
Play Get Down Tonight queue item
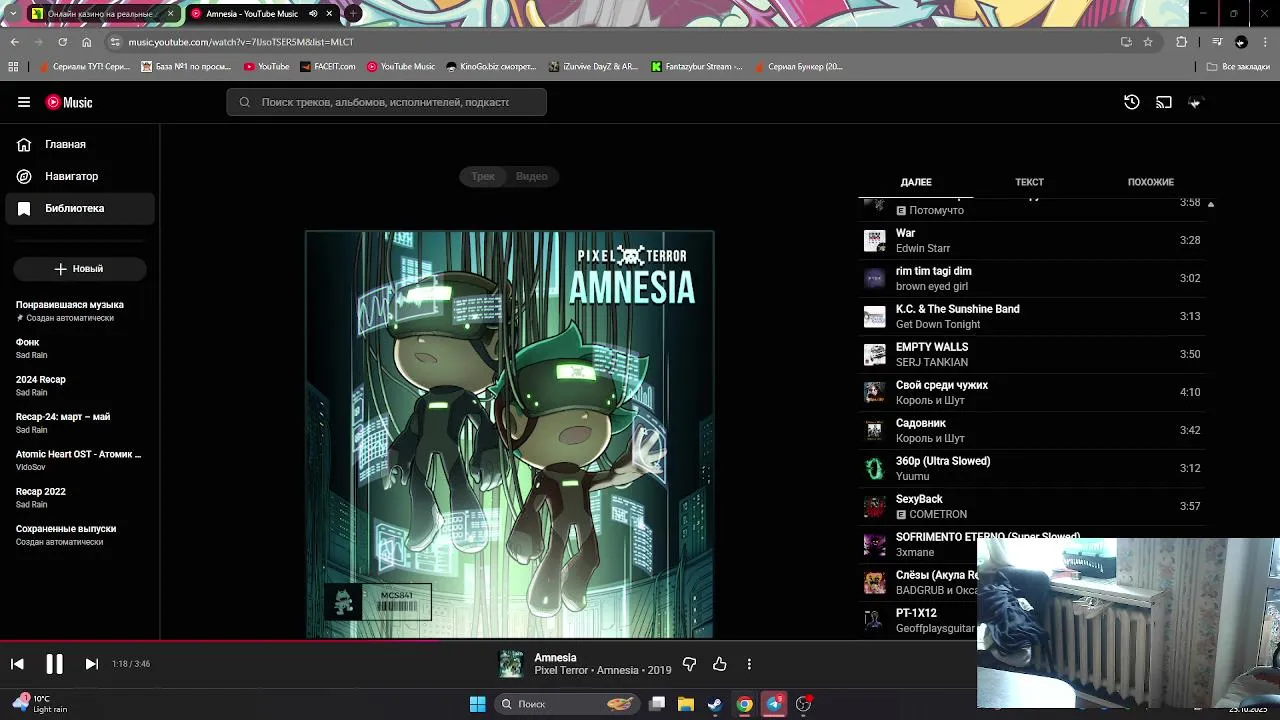(1032, 316)
